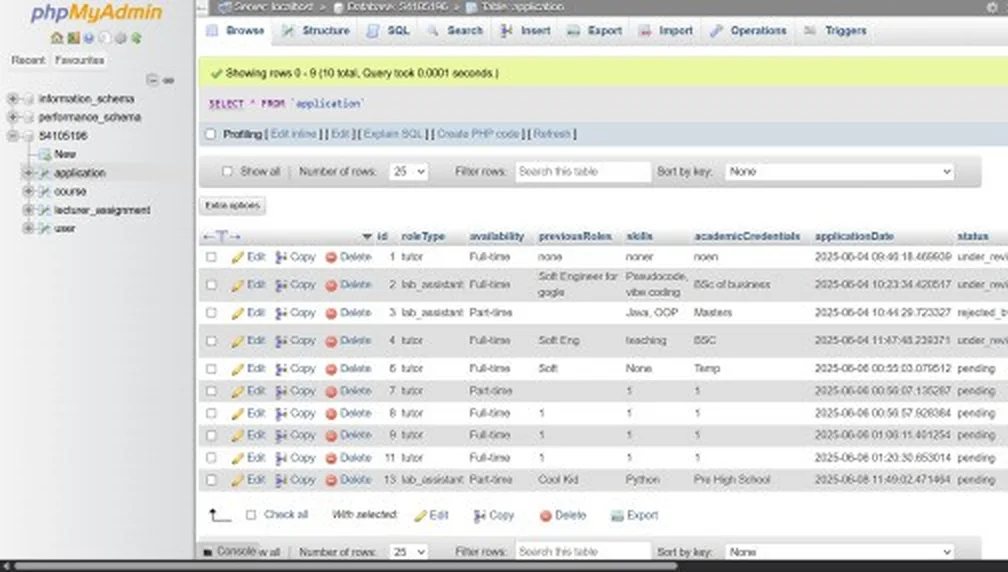
Task: Click pencil Edit icon for row id 8
Action: 238,414
